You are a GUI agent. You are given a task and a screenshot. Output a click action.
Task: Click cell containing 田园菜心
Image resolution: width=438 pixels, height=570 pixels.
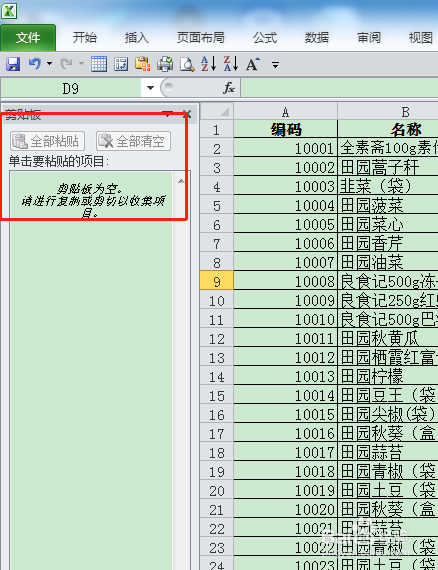[x=388, y=224]
